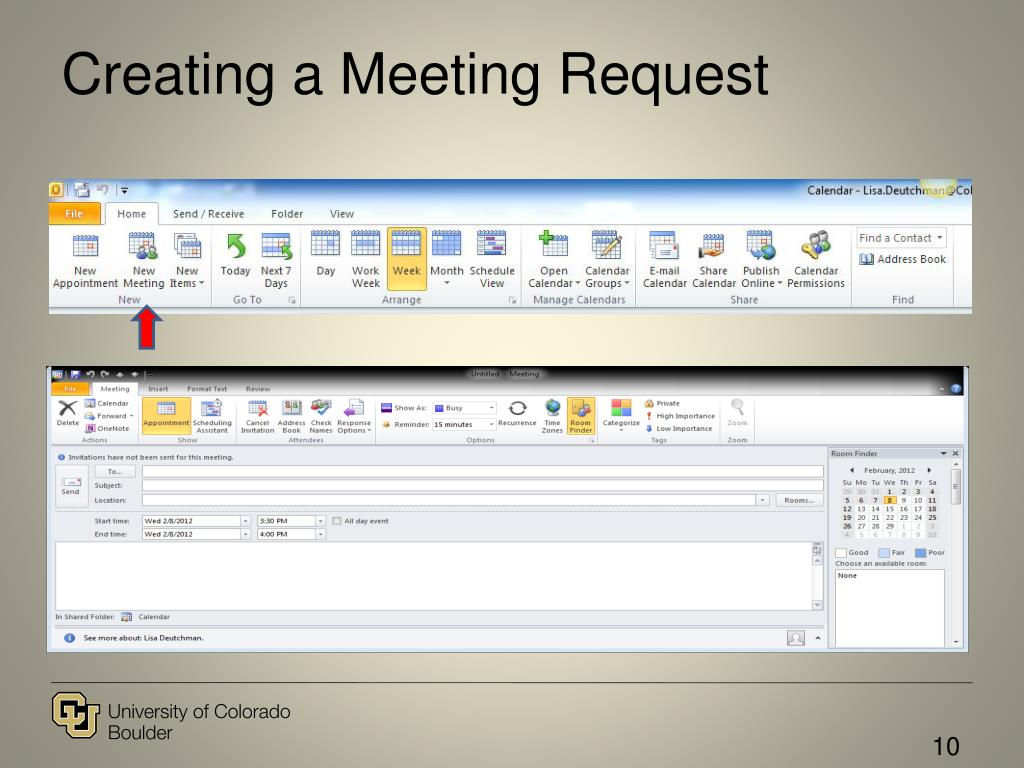Open Calendar Permissions
The image size is (1024, 768).
pos(816,259)
